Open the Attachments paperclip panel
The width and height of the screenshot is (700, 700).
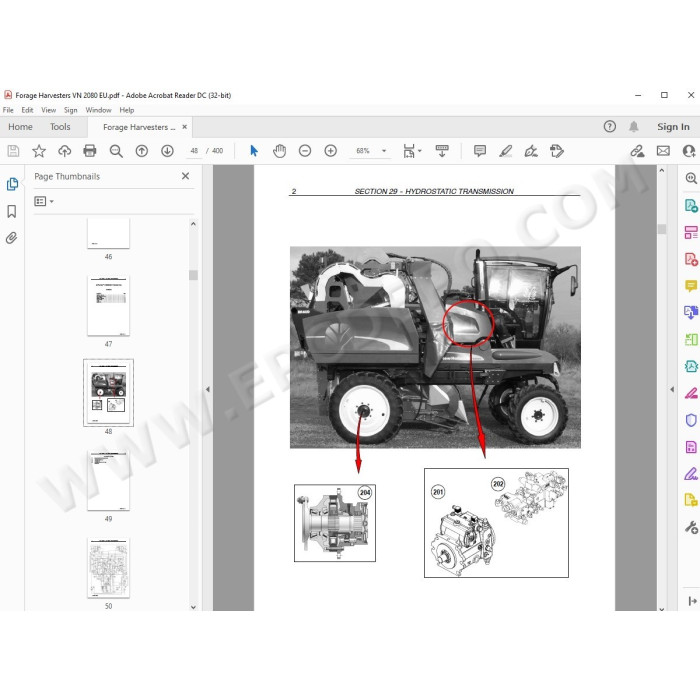[x=12, y=238]
